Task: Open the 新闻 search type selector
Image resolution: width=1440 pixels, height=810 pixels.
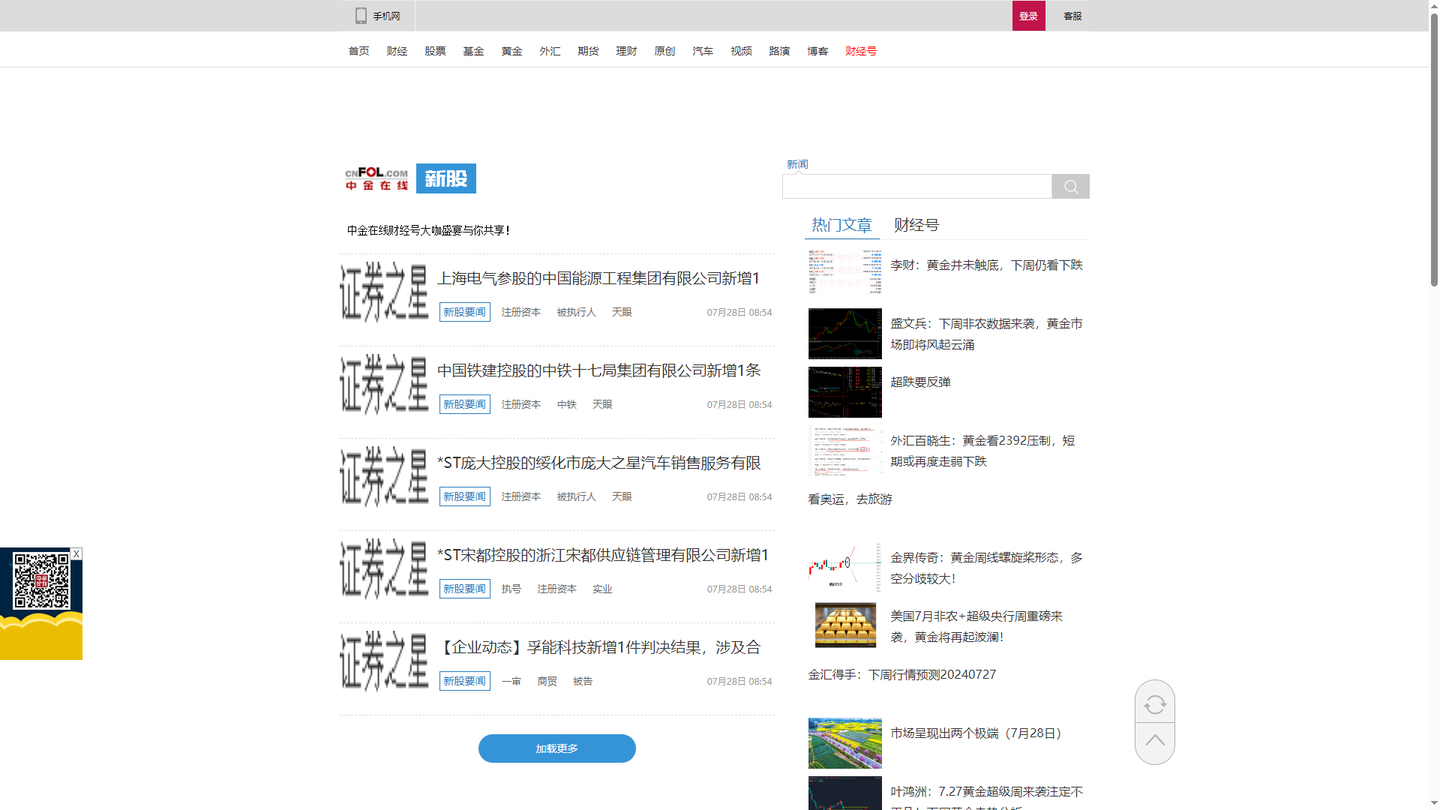Action: tap(797, 164)
